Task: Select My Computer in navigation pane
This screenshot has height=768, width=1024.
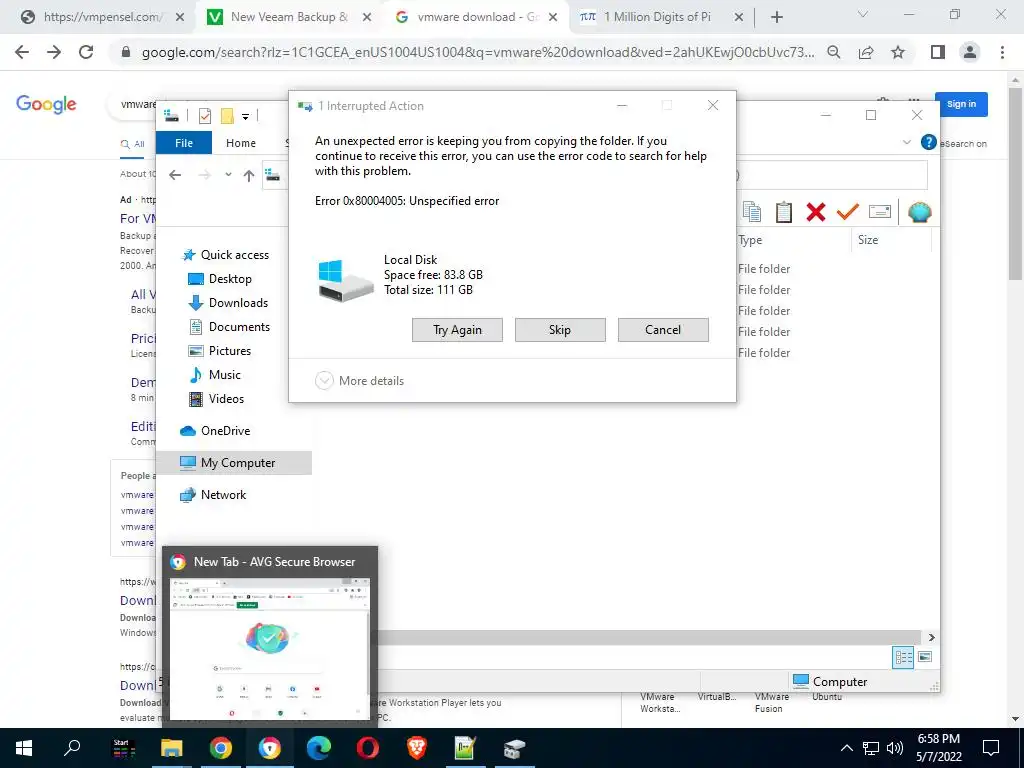Action: point(234,463)
